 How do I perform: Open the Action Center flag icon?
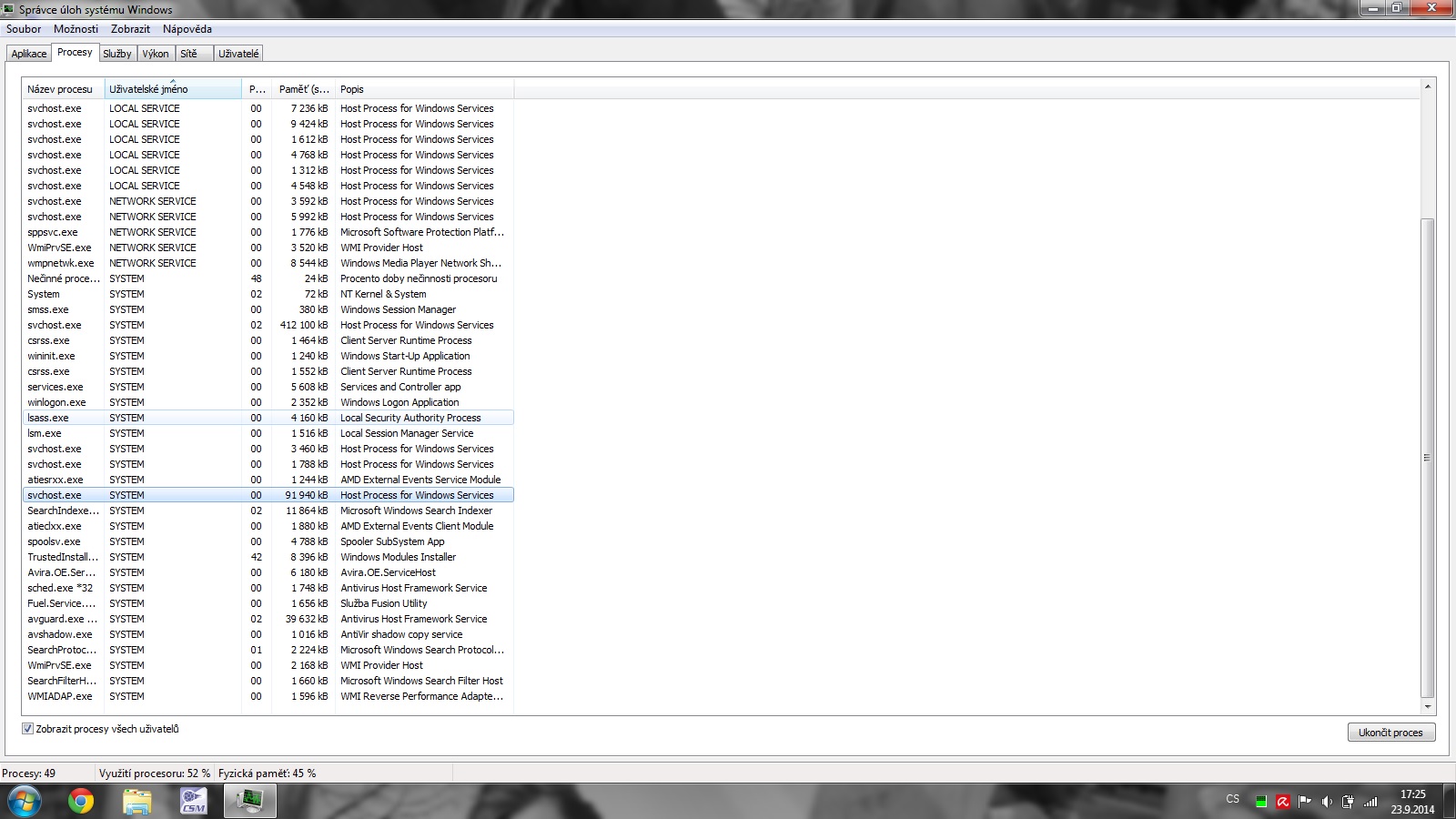(1305, 802)
